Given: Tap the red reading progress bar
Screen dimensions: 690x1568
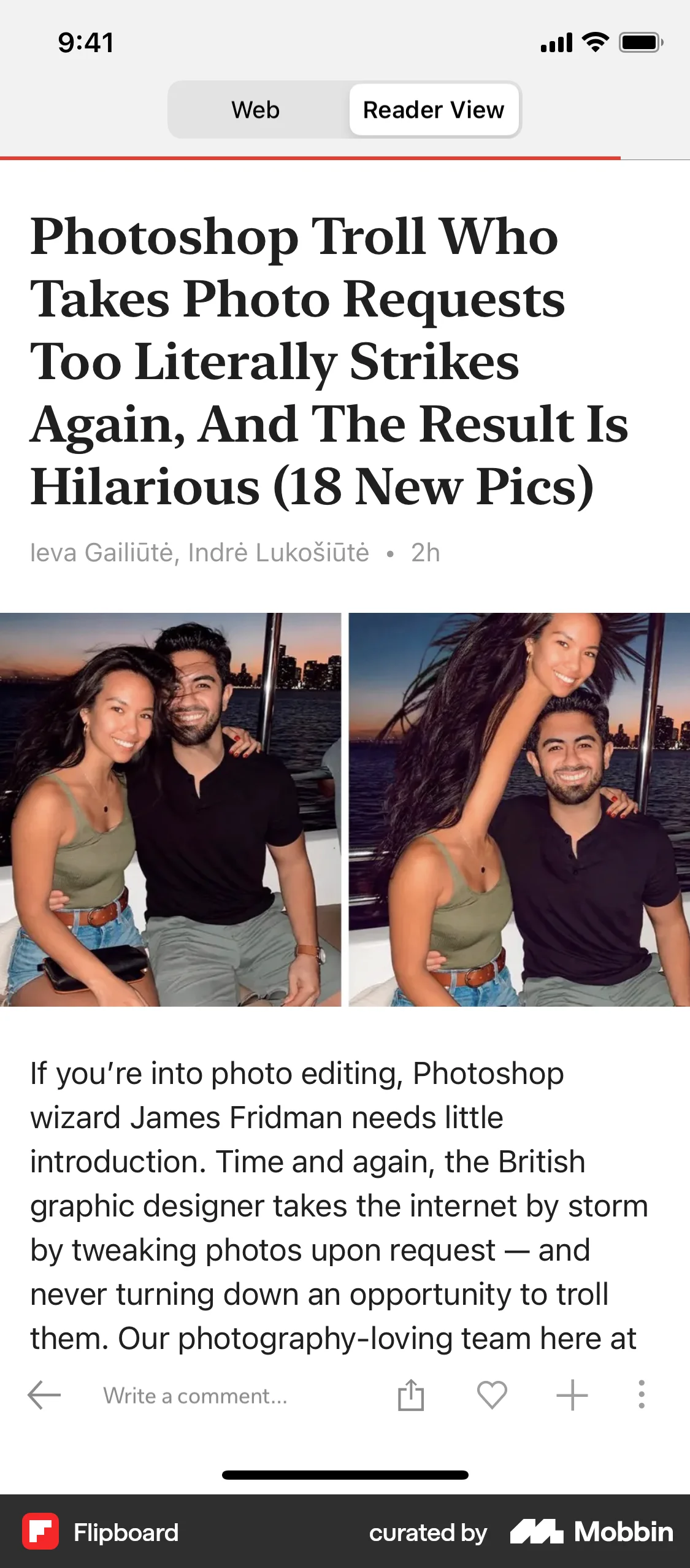Looking at the screenshot, I should coord(310,158).
